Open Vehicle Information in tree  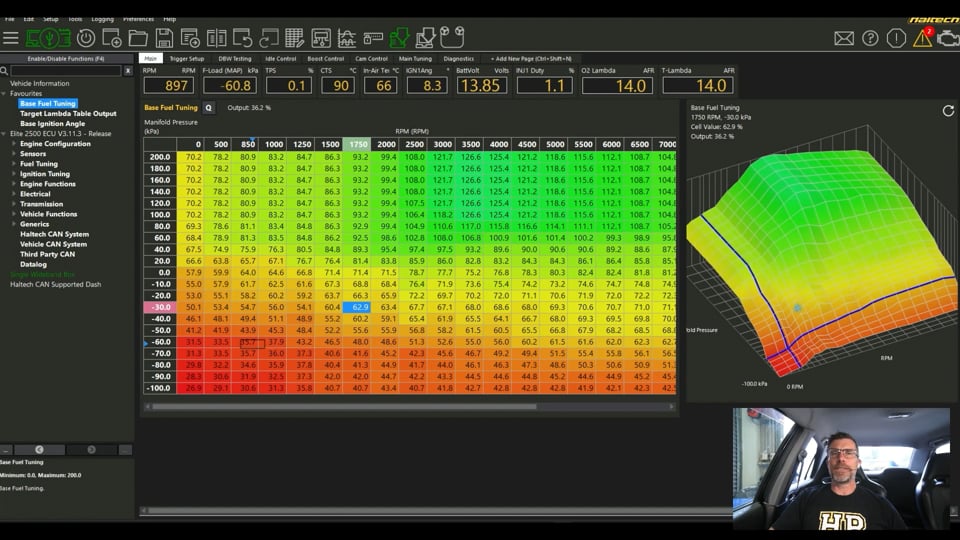(x=40, y=83)
